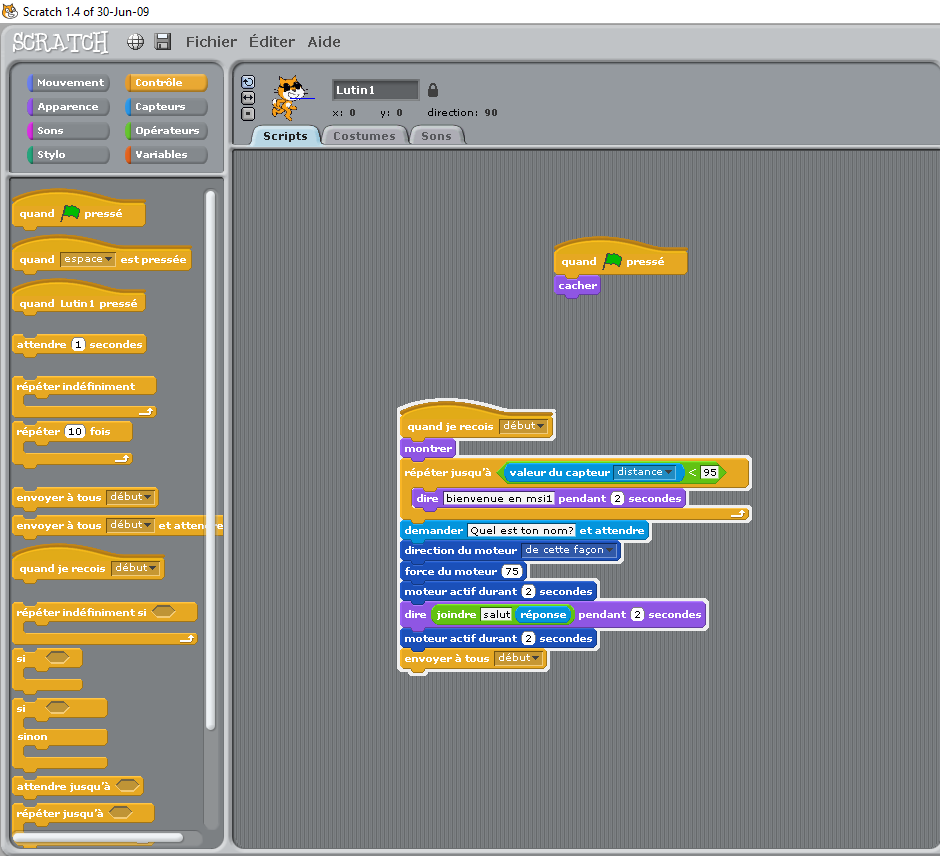Click the 'réponse' reporter block
The height and width of the screenshot is (856, 940).
point(543,614)
